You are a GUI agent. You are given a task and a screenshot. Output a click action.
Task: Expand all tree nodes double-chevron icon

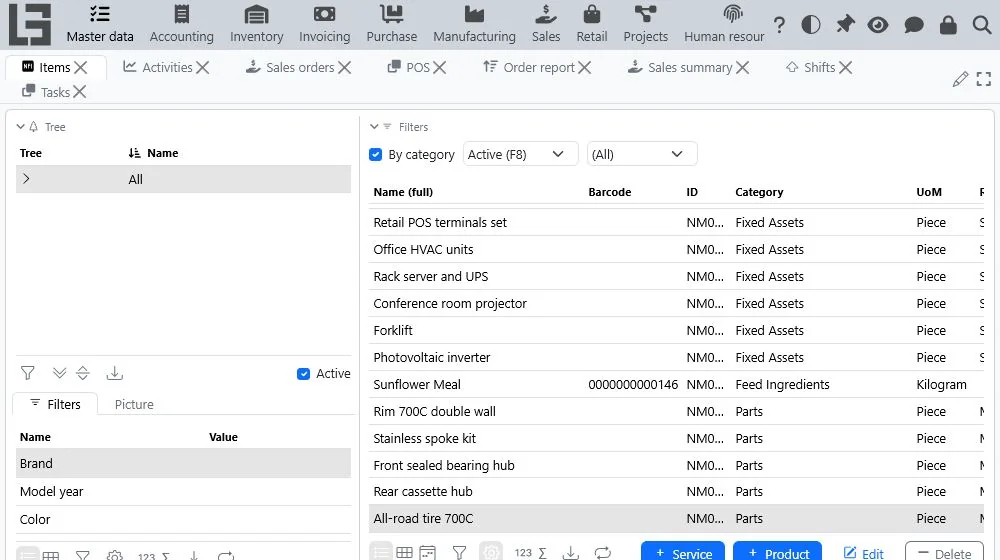[59, 373]
